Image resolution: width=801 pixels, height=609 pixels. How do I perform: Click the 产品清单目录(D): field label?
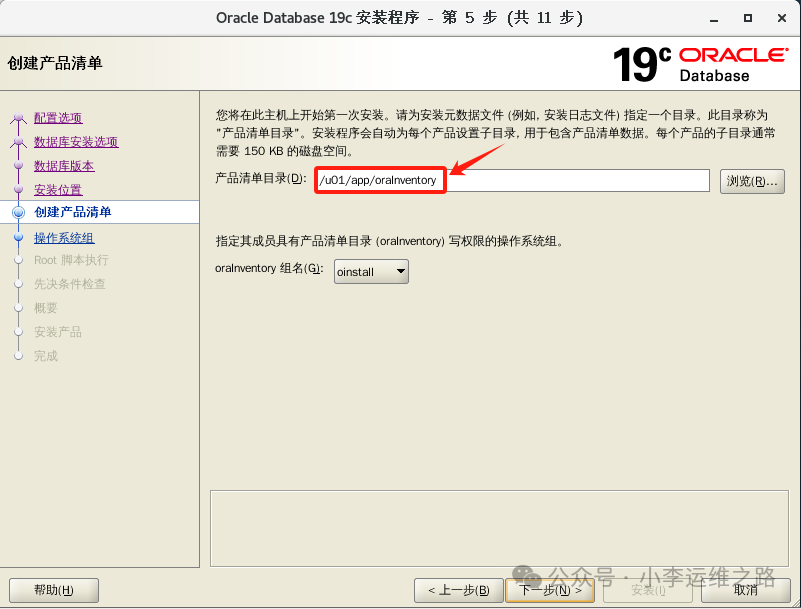(261, 178)
